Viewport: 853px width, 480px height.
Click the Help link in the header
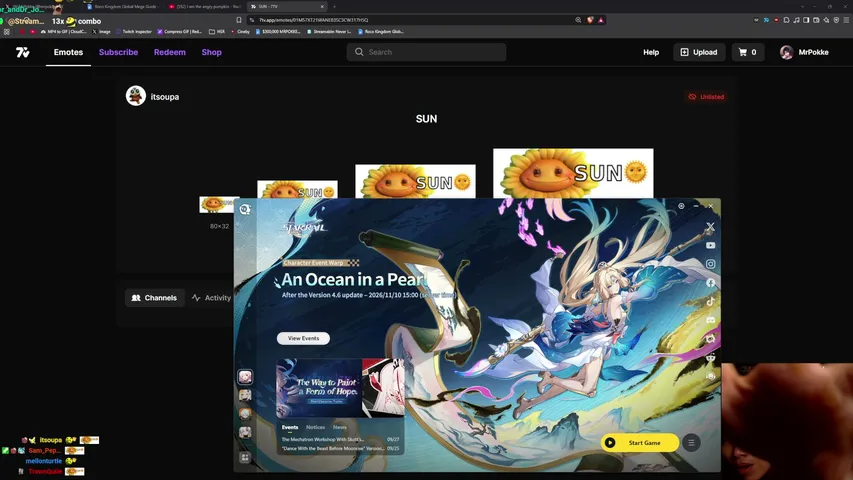pyautogui.click(x=651, y=52)
